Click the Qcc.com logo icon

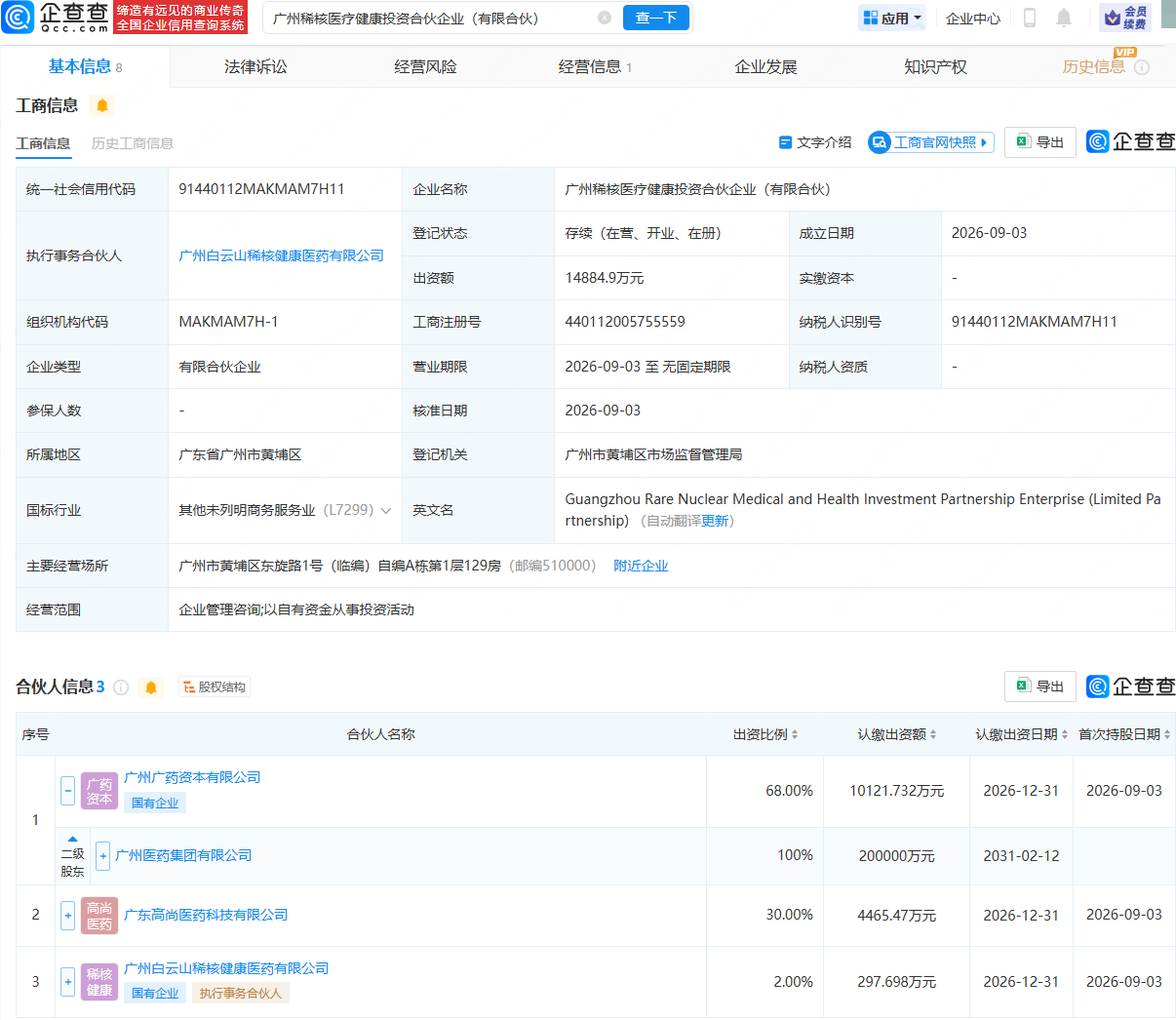click(19, 17)
